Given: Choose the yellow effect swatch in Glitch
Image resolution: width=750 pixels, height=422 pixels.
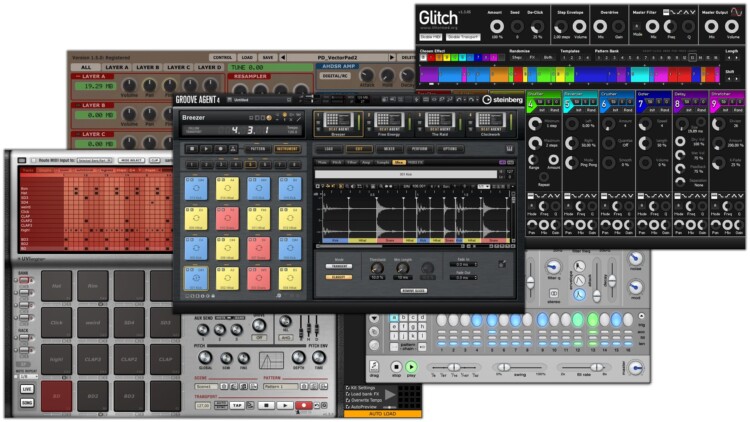Looking at the screenshot, I should (447, 57).
